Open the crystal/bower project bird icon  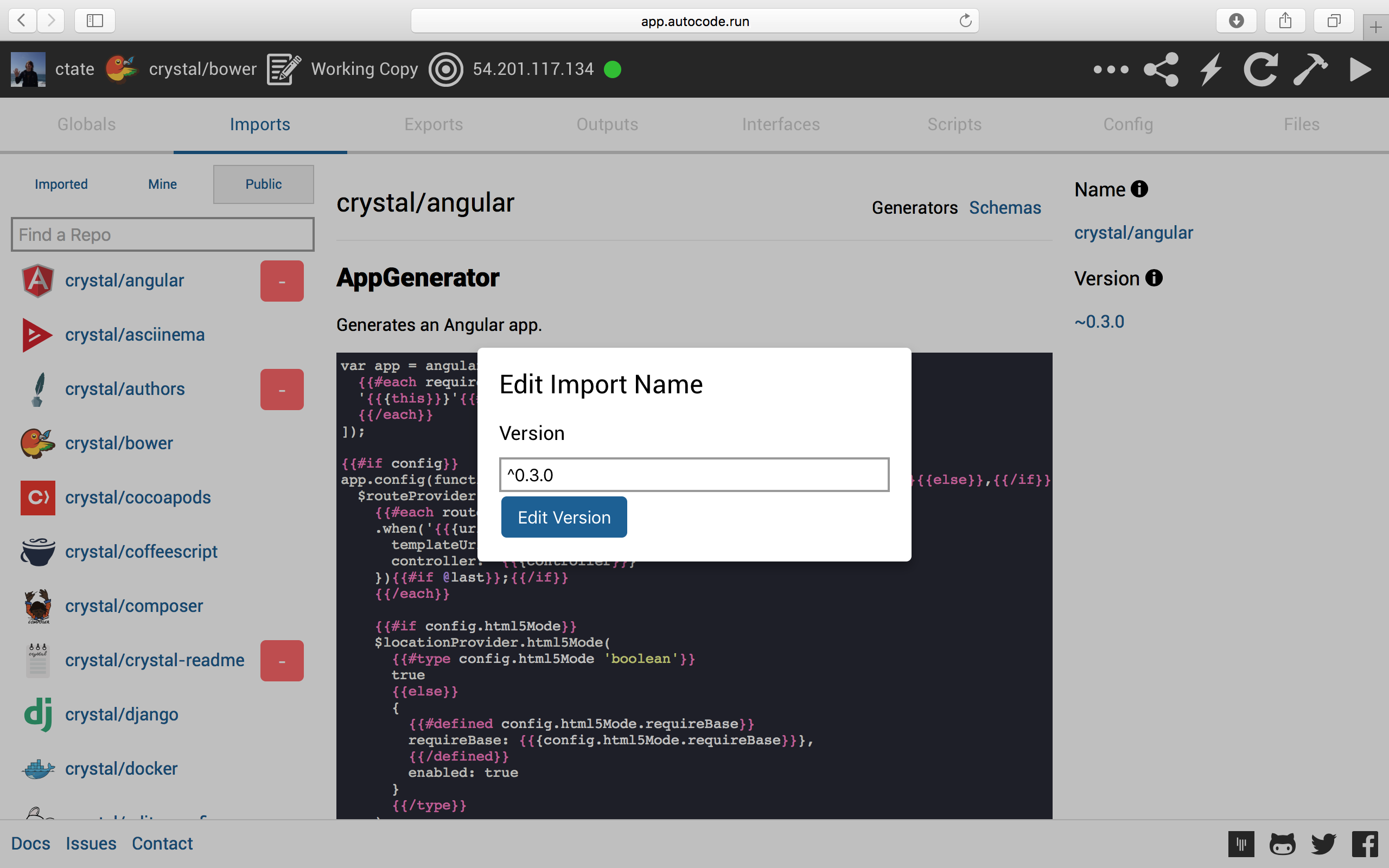[x=122, y=69]
